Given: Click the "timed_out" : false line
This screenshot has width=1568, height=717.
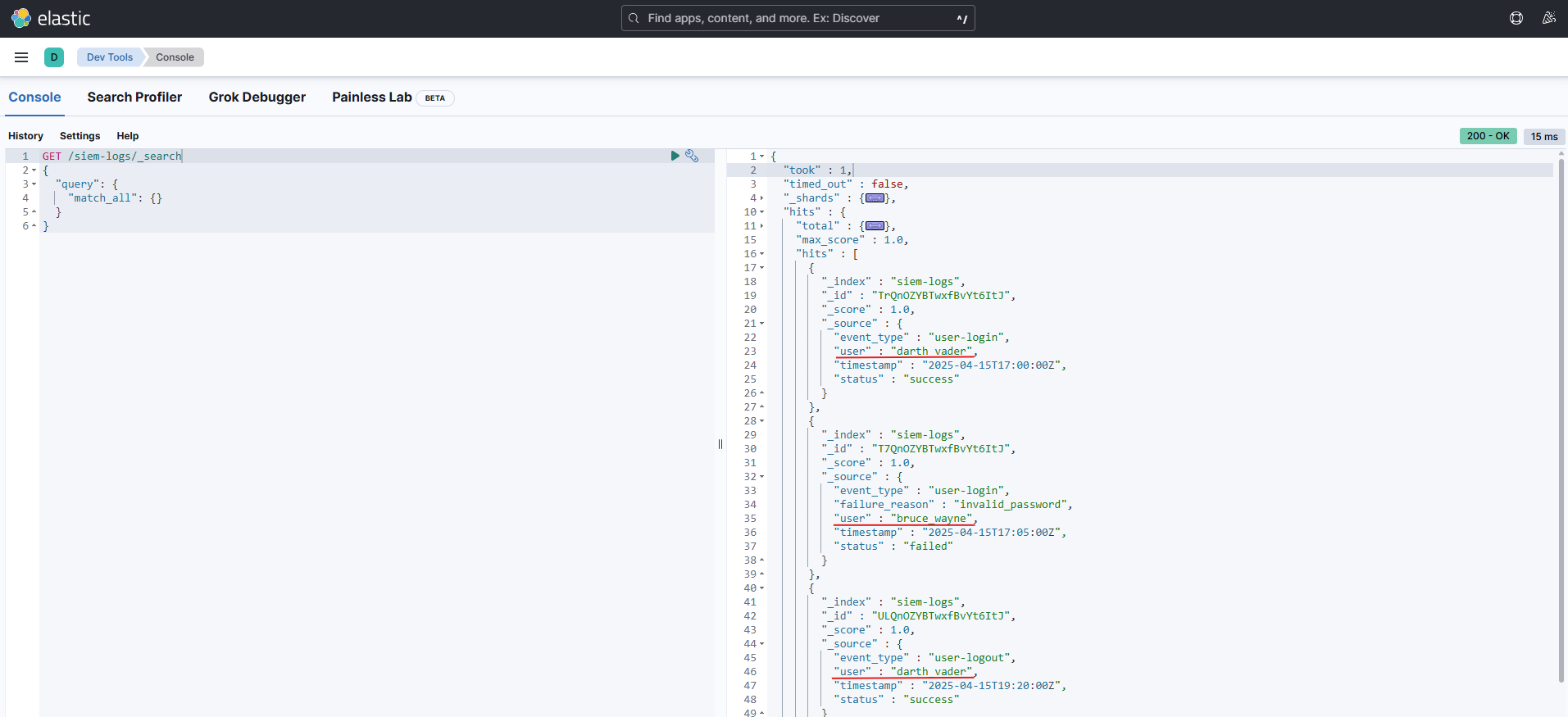Looking at the screenshot, I should (846, 184).
